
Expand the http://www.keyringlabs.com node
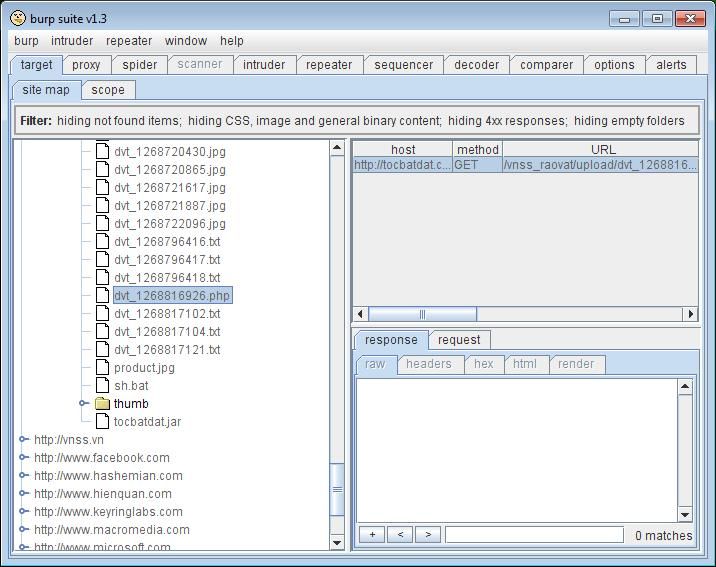click(24, 512)
